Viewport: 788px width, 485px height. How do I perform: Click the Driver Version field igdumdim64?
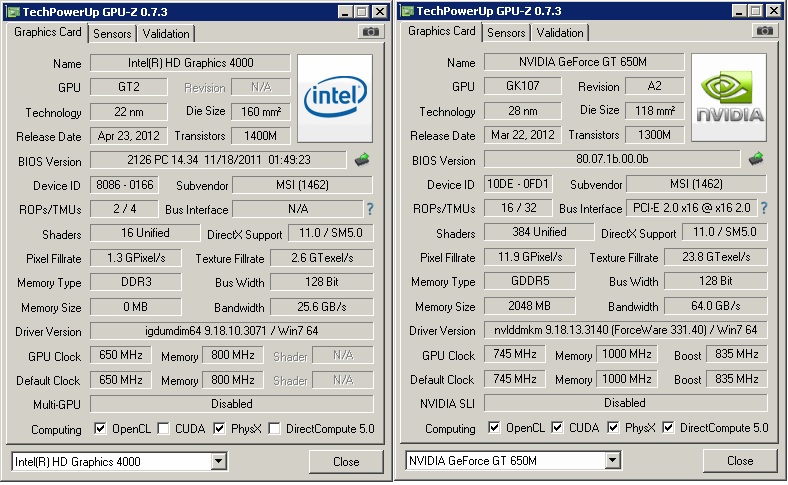(x=232, y=331)
